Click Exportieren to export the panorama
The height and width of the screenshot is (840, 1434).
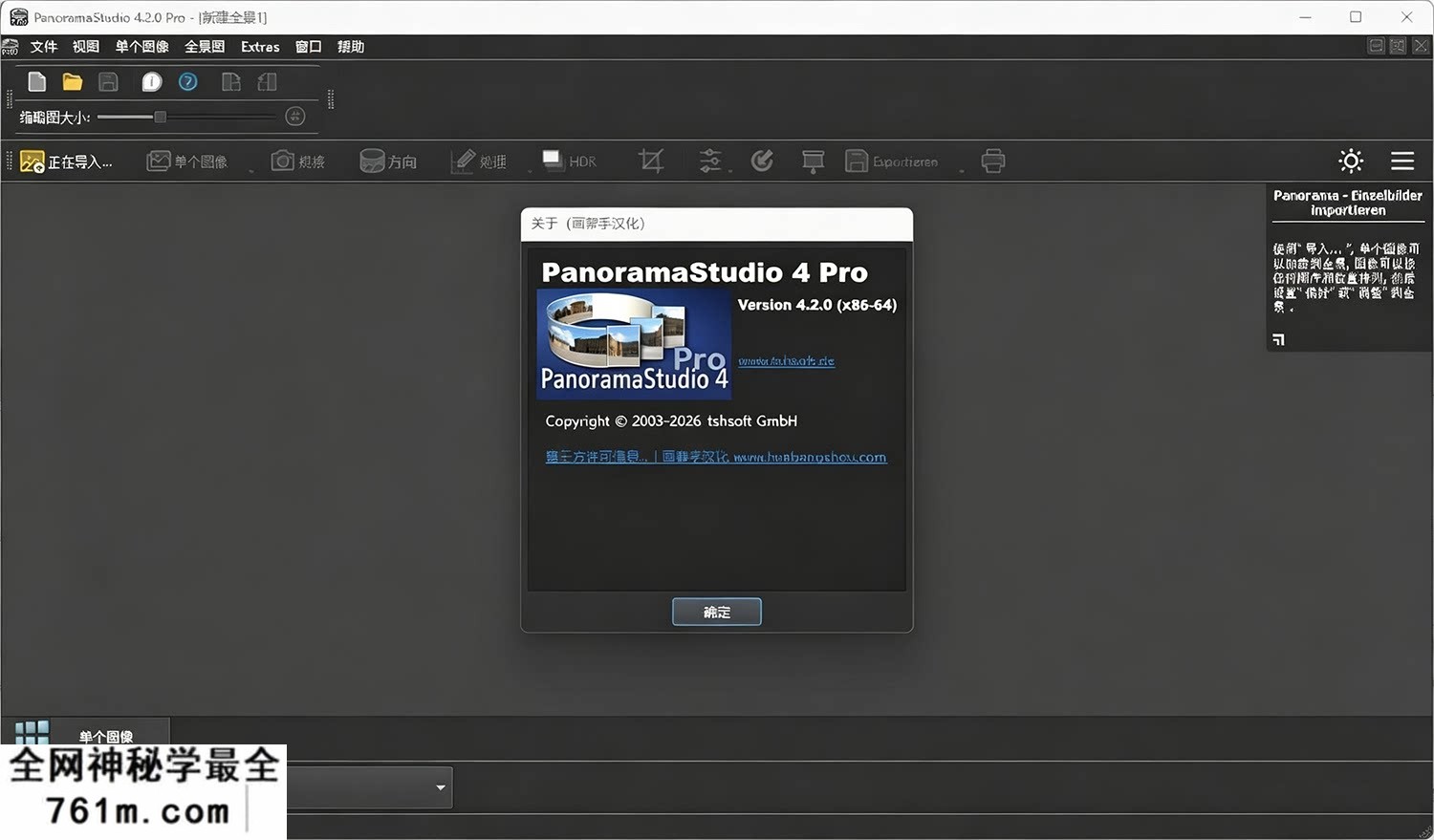pos(891,162)
